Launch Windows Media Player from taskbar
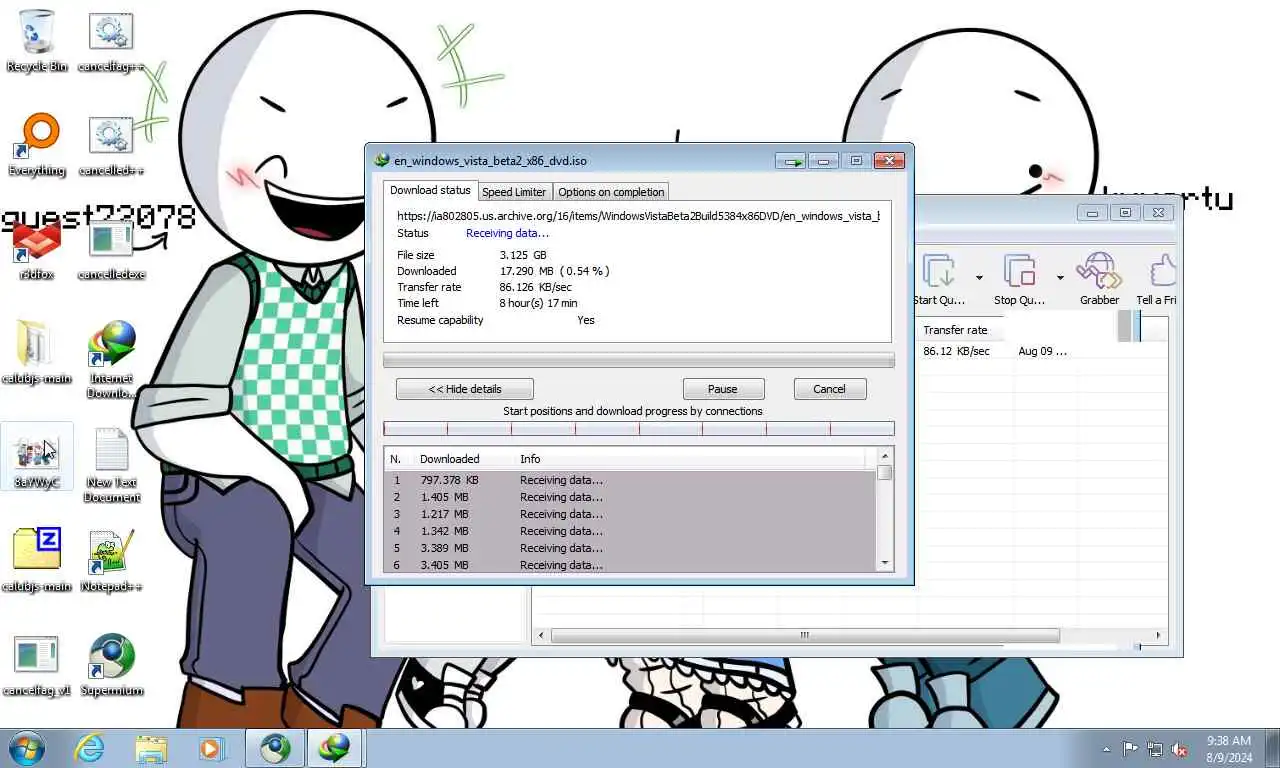 point(211,748)
